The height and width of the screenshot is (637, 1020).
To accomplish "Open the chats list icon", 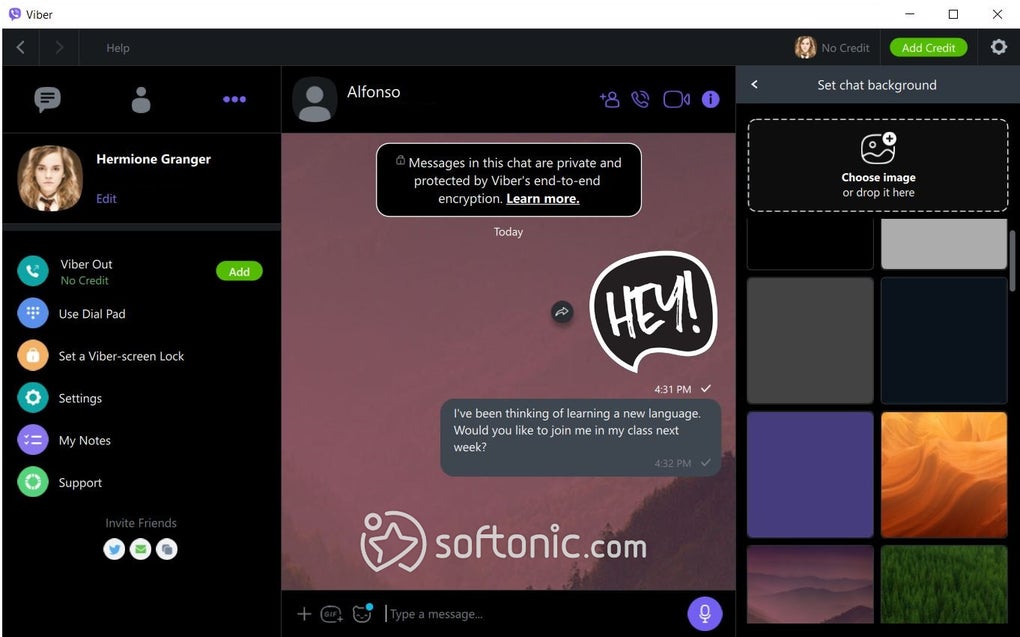I will 47,100.
